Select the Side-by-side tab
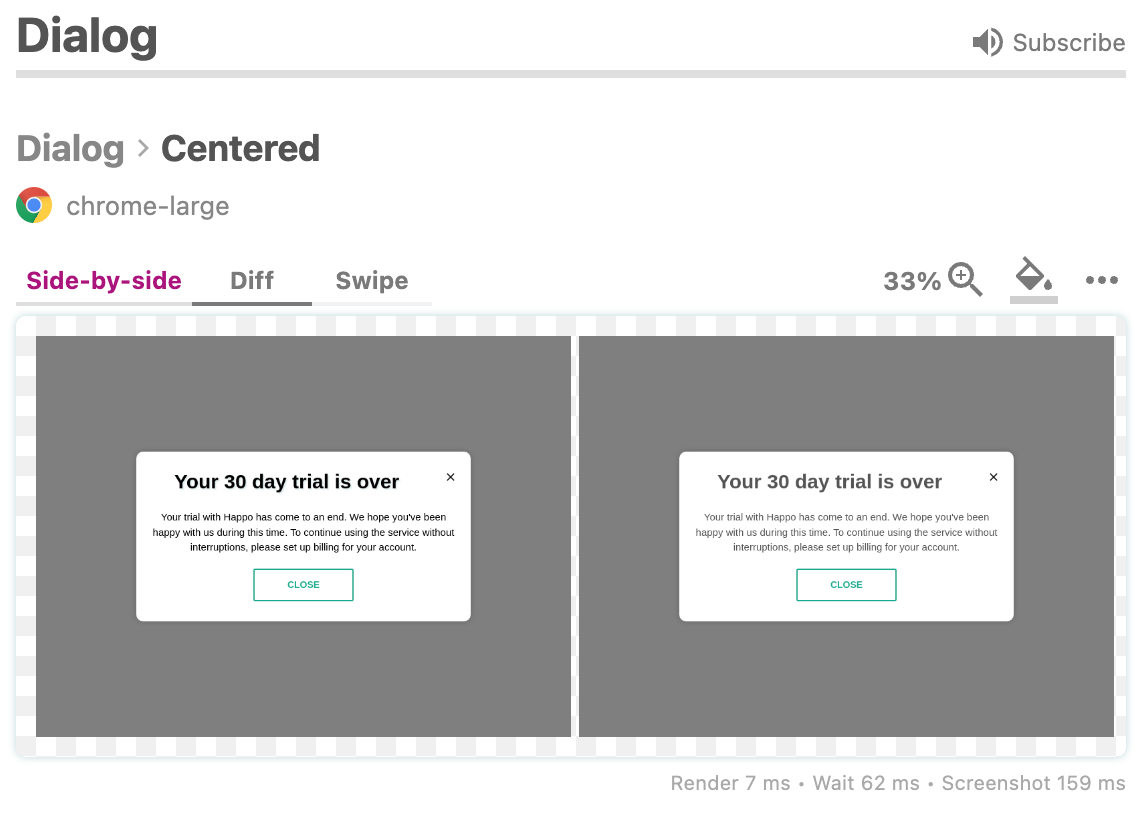The height and width of the screenshot is (817, 1145). click(x=103, y=280)
